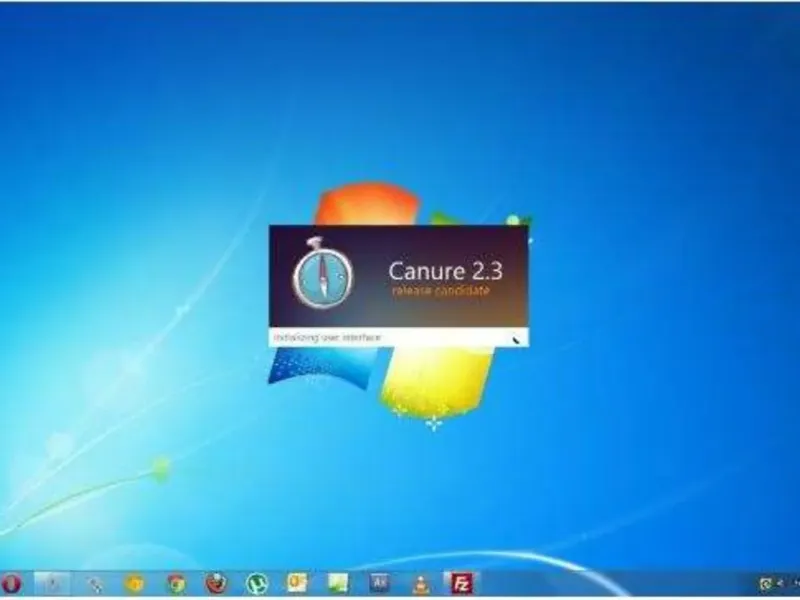Open uTorrent from the taskbar
Image resolution: width=800 pixels, height=600 pixels.
click(257, 584)
